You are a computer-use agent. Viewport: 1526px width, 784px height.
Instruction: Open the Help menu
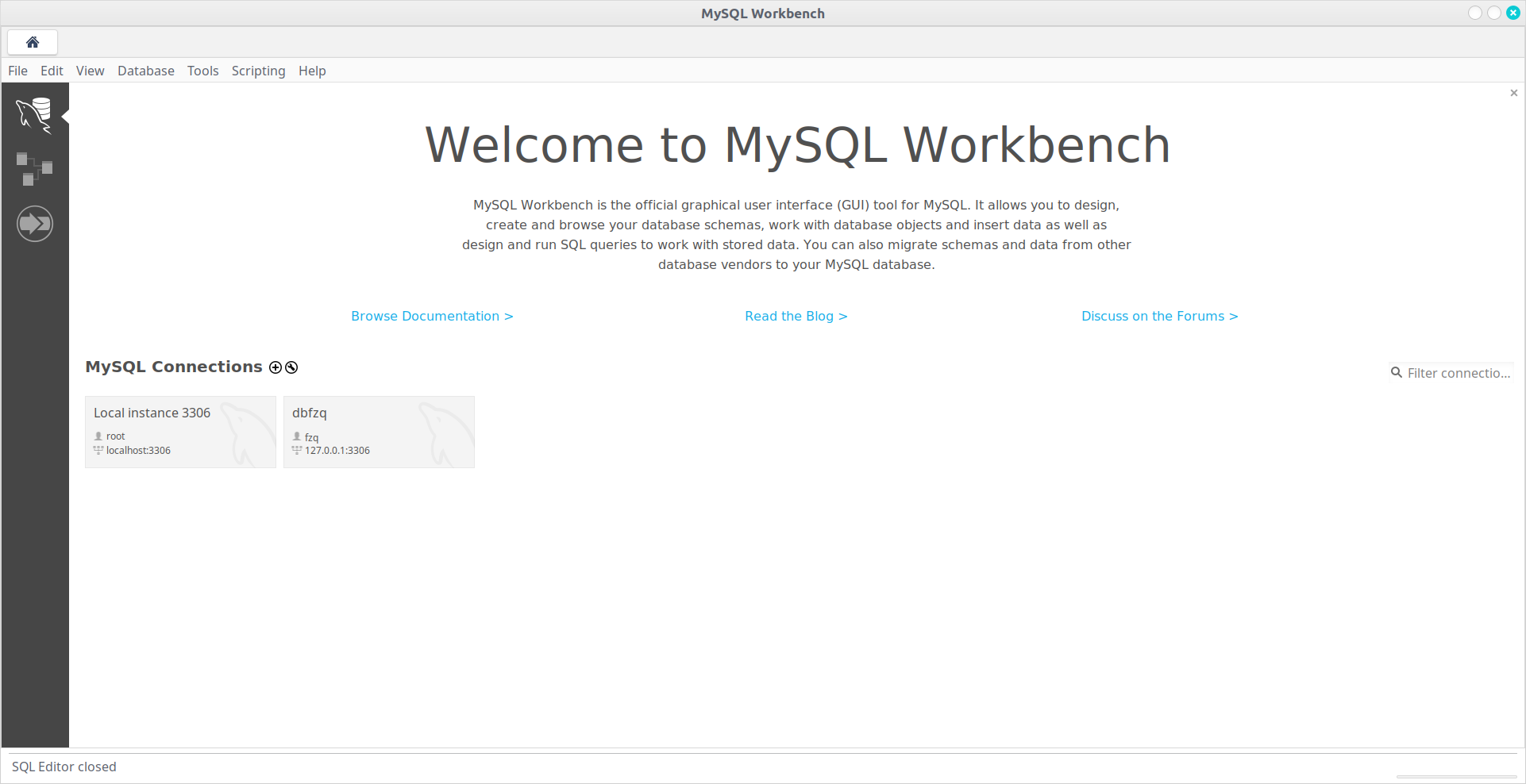point(312,71)
